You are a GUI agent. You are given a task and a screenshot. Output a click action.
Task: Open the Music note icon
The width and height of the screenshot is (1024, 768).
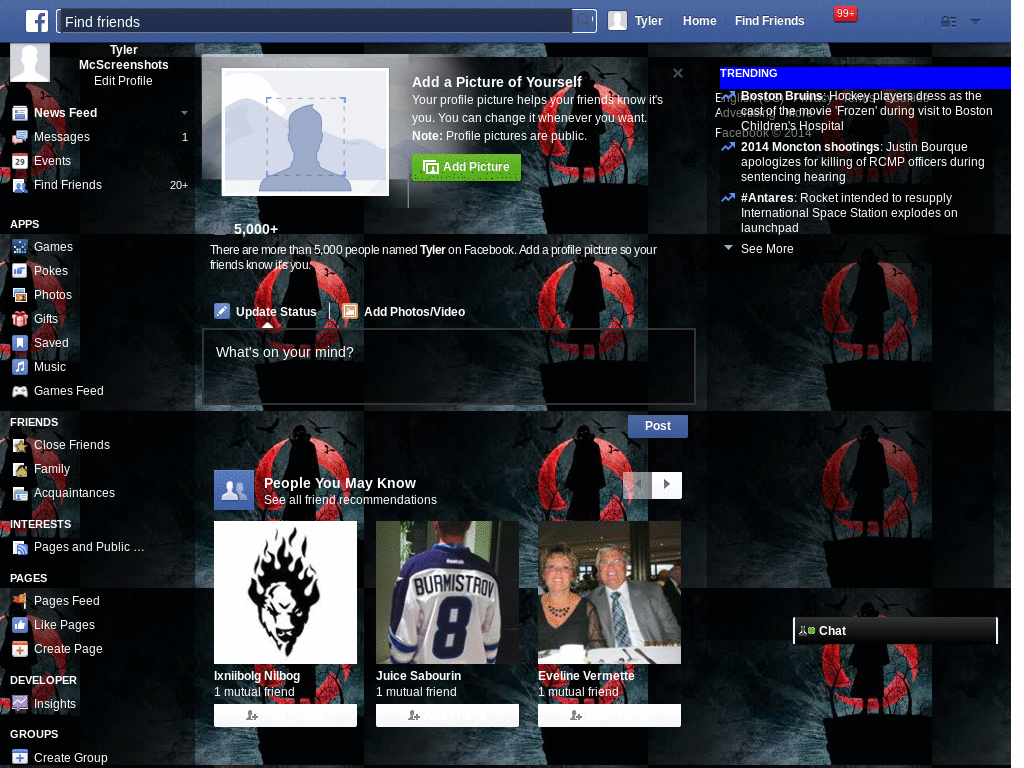pyautogui.click(x=20, y=367)
